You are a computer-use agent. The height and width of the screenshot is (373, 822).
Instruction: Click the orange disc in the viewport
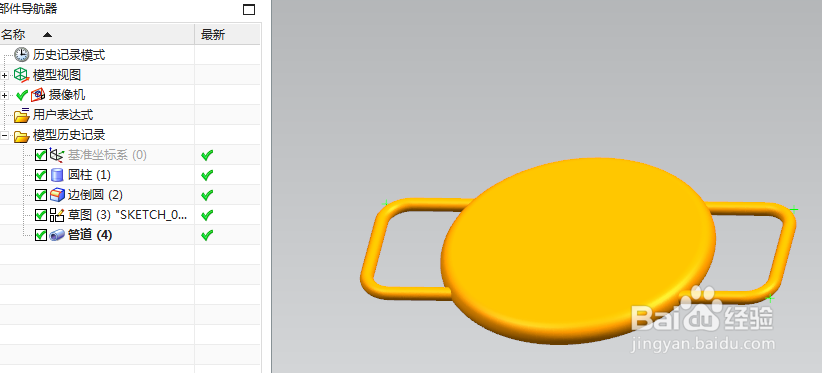(x=578, y=250)
